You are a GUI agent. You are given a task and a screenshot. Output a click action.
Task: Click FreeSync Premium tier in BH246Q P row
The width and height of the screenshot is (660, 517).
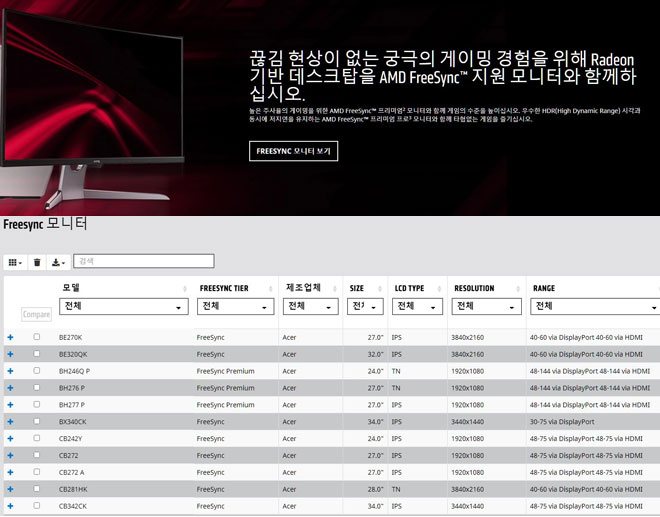click(226, 371)
